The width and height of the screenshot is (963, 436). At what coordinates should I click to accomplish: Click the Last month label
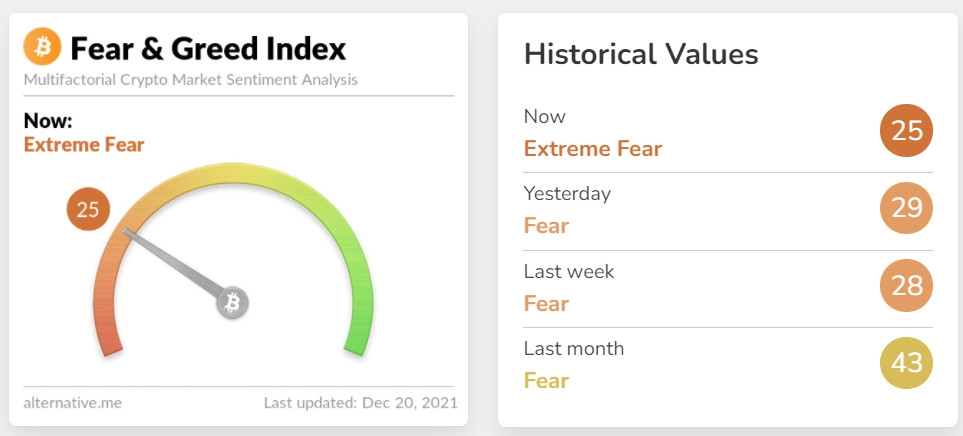pyautogui.click(x=574, y=349)
